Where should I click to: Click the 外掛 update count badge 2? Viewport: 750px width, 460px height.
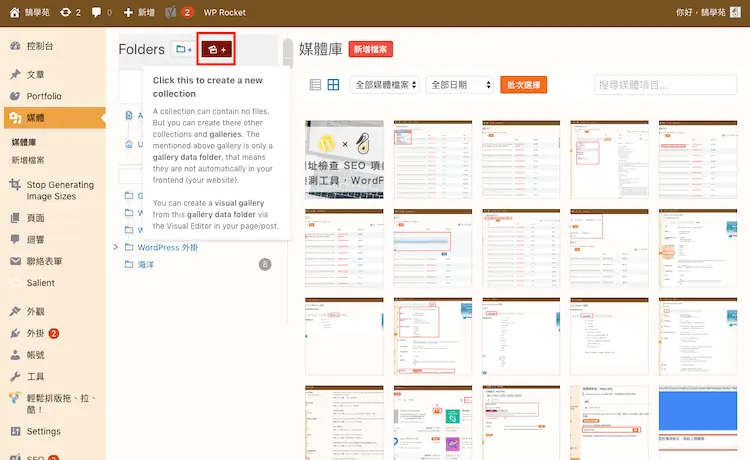[54, 333]
